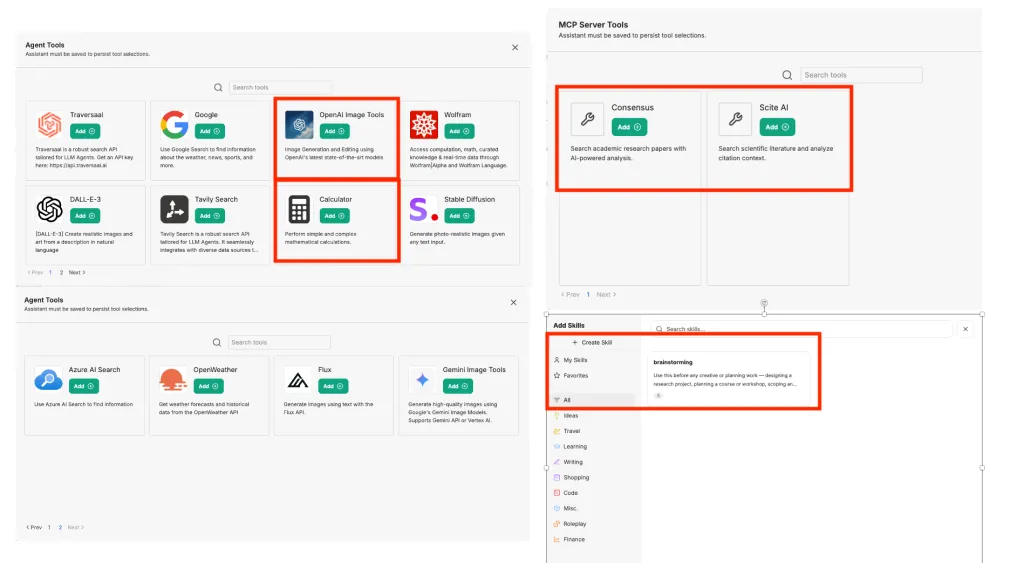
Task: Open the brainstorming skill card
Action: pos(729,378)
